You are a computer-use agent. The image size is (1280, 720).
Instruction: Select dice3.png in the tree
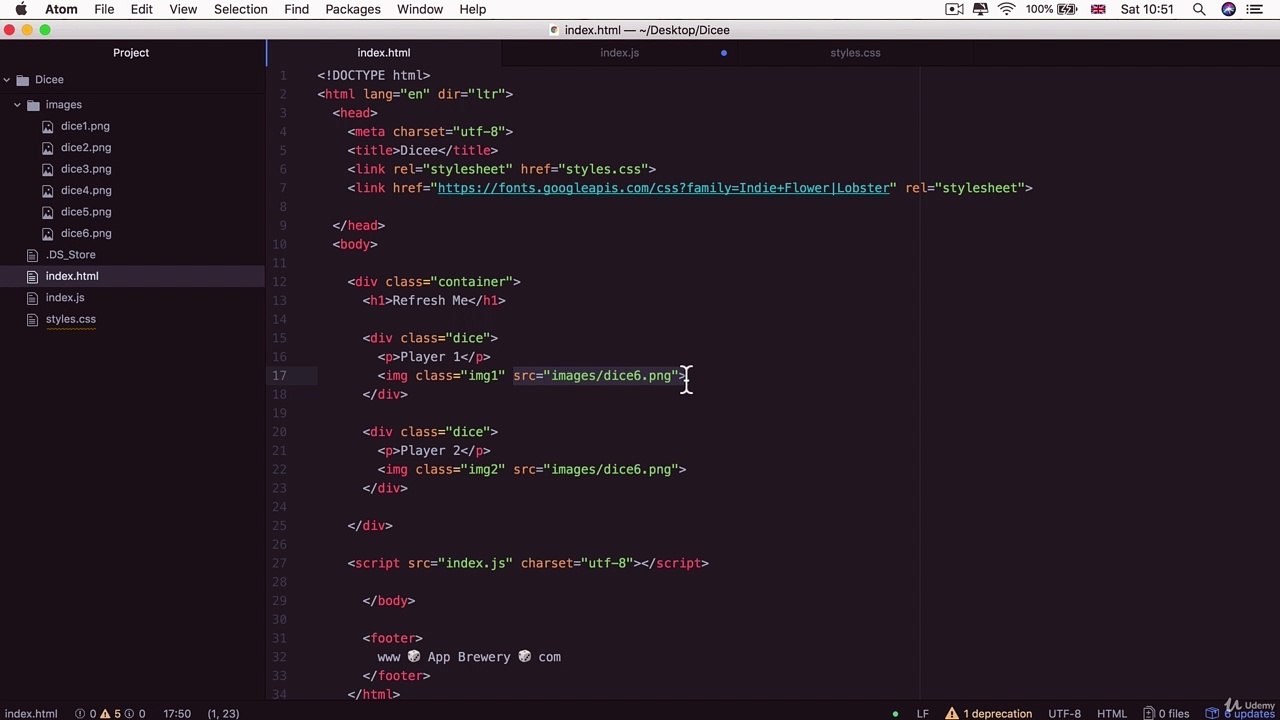[x=86, y=169]
